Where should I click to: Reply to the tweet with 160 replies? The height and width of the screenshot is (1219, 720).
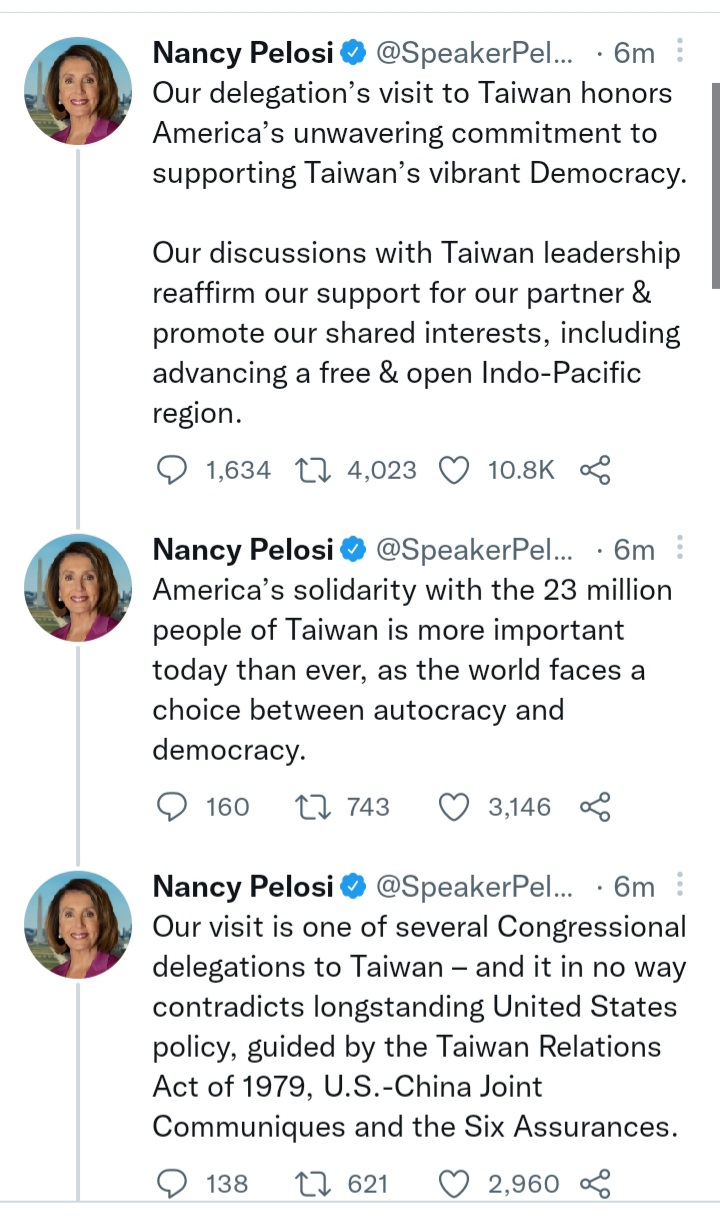coord(174,807)
